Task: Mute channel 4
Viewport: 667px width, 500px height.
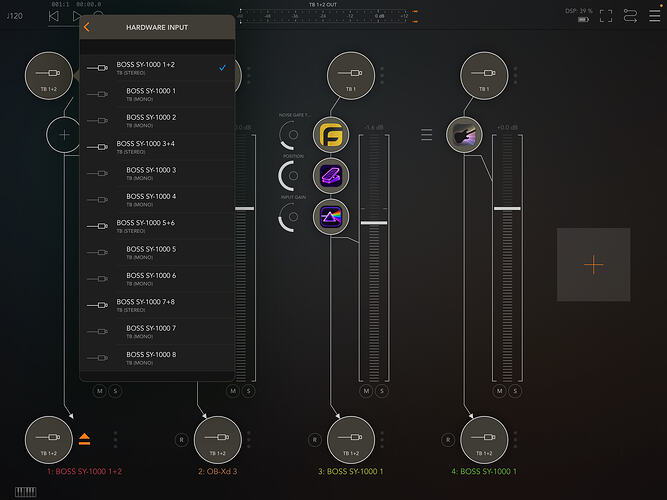Action: click(499, 391)
